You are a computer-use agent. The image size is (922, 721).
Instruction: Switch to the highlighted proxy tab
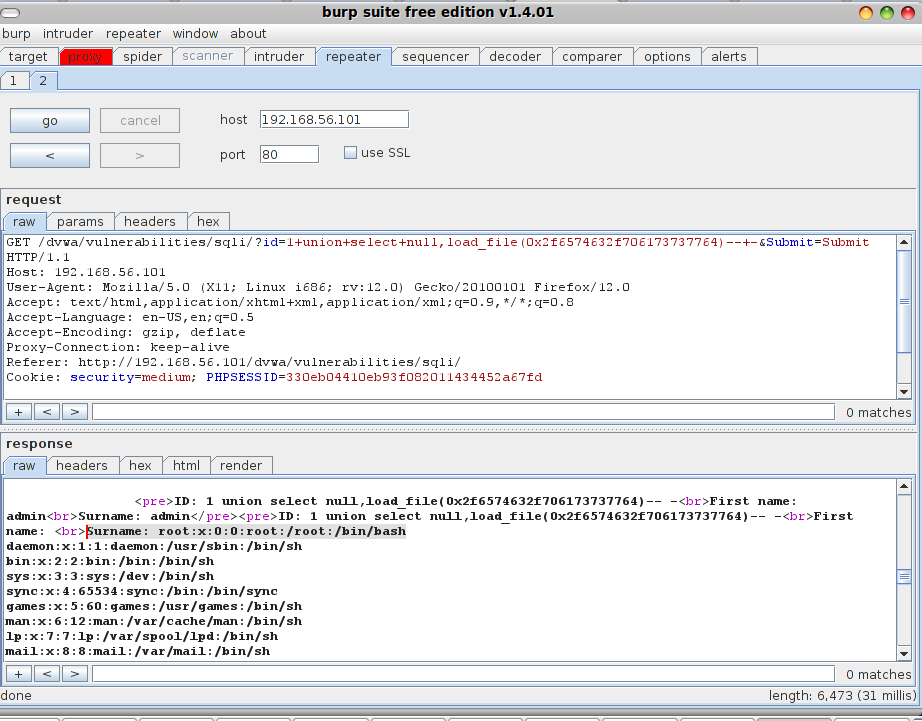click(x=85, y=56)
